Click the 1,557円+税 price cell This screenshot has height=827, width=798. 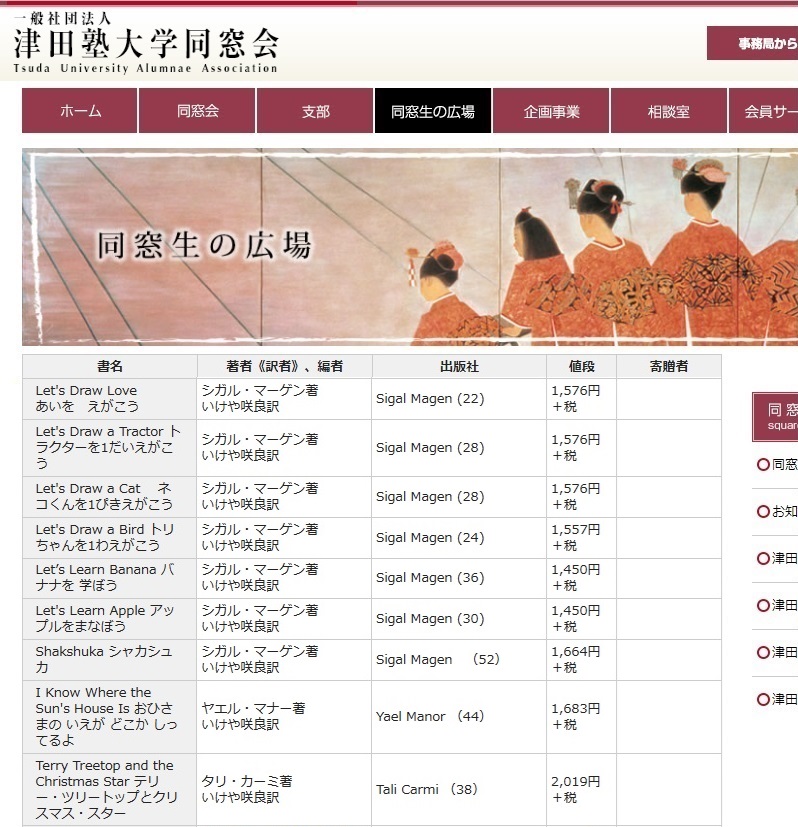coord(581,537)
